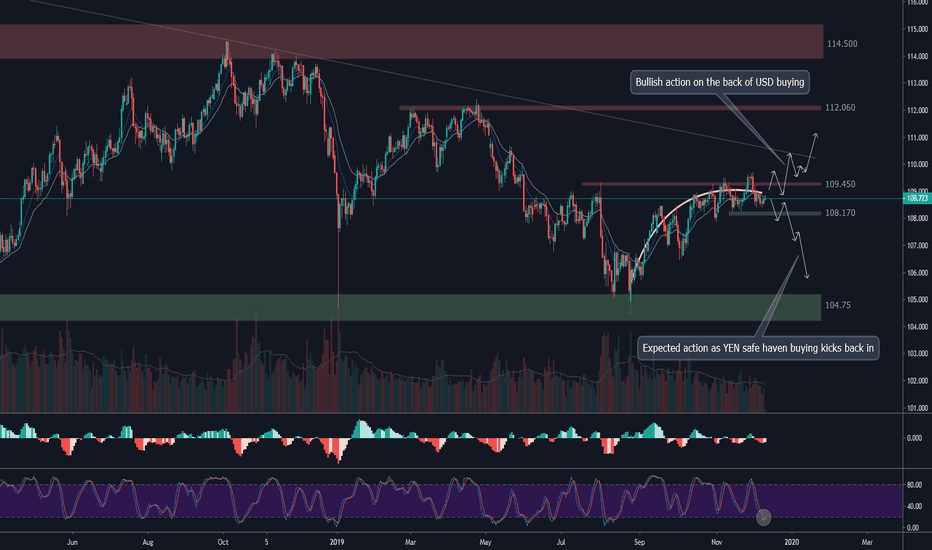The image size is (932, 550).
Task: Click the 103.000 price axis label
Action: click(917, 354)
